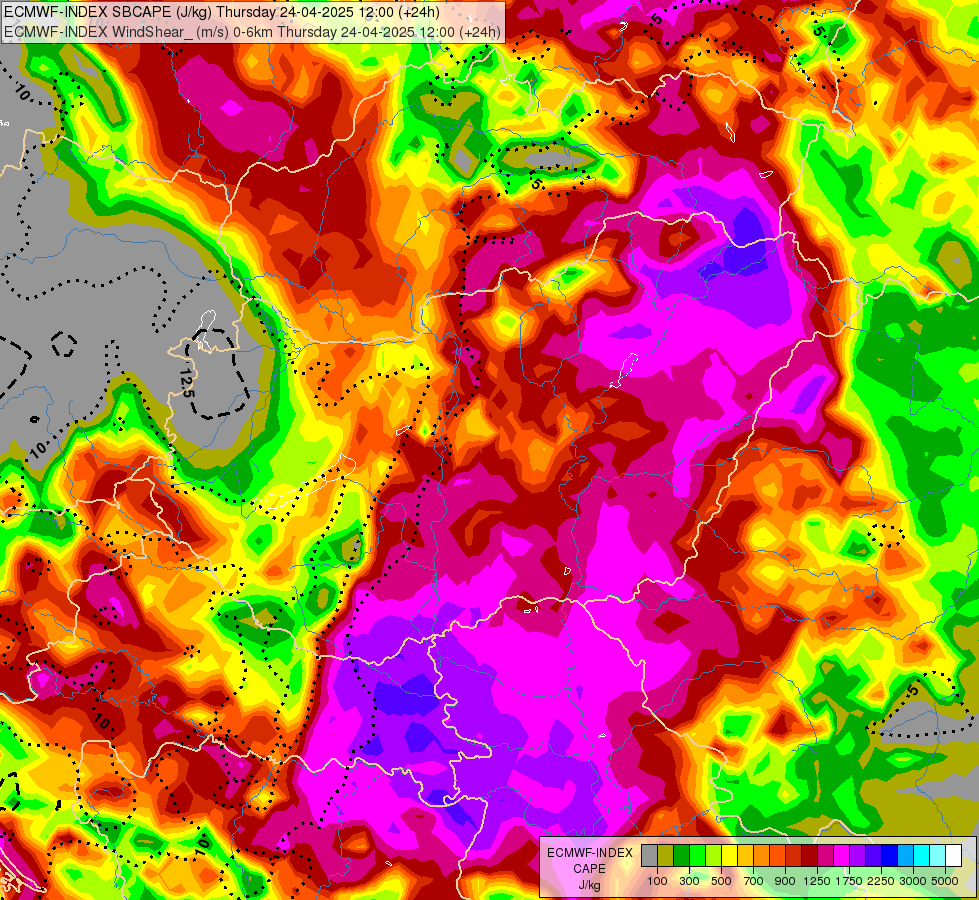Click the cyan swatch after the 3000 tick

click(x=921, y=855)
